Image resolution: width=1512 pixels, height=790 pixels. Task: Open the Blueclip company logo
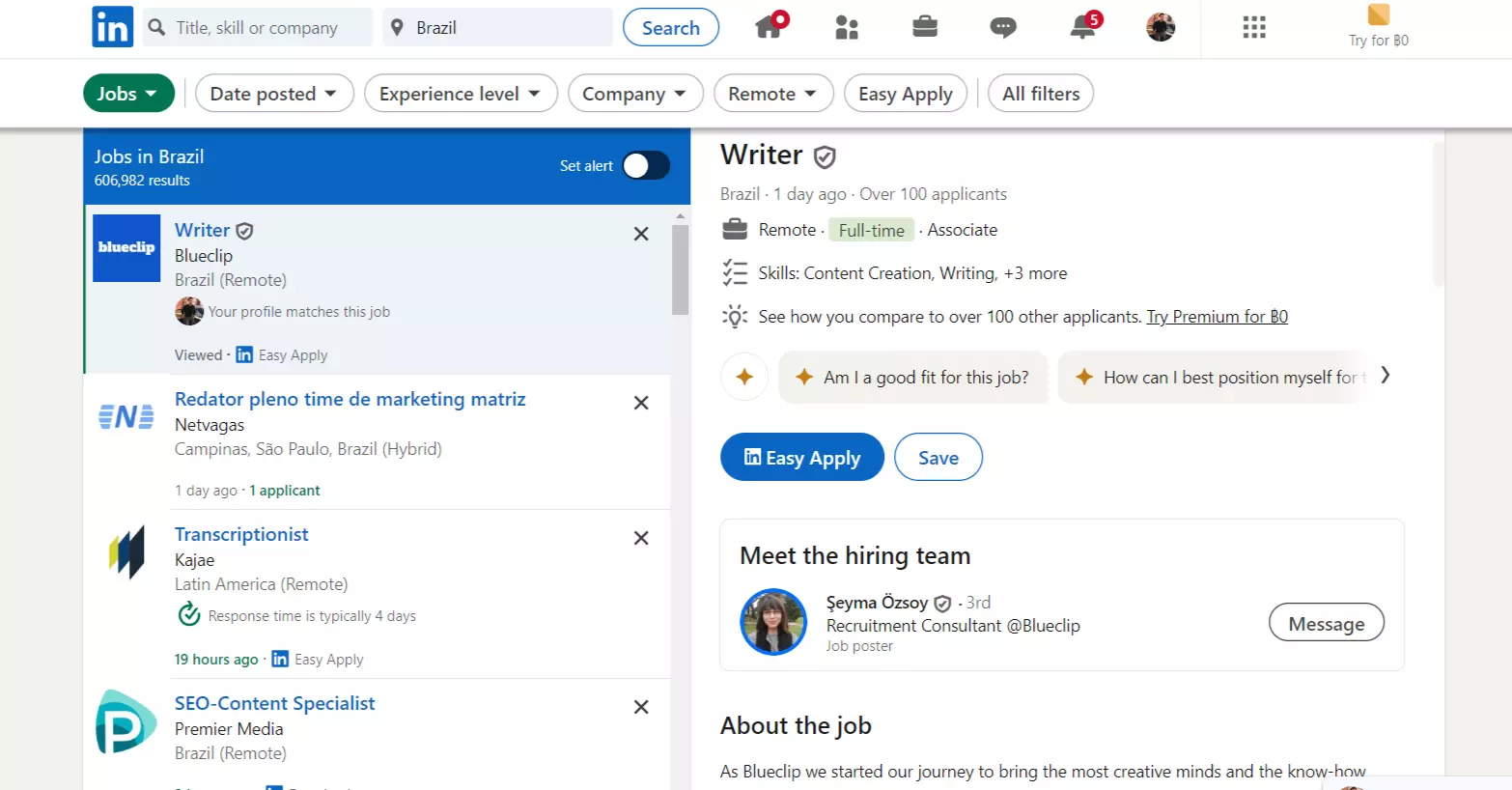click(x=126, y=248)
